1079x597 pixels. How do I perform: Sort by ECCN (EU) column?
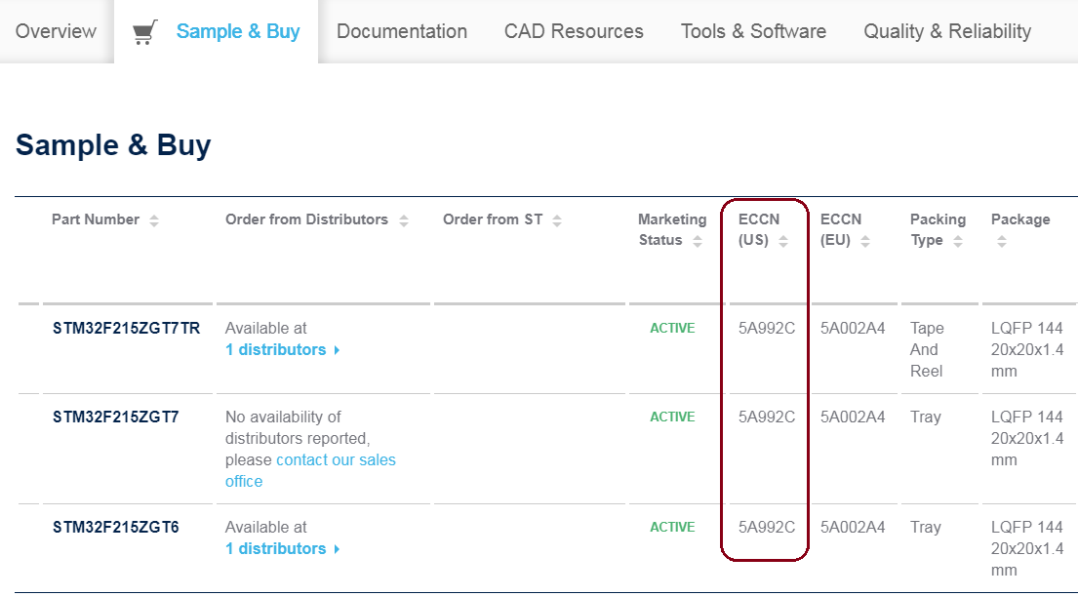point(865,241)
